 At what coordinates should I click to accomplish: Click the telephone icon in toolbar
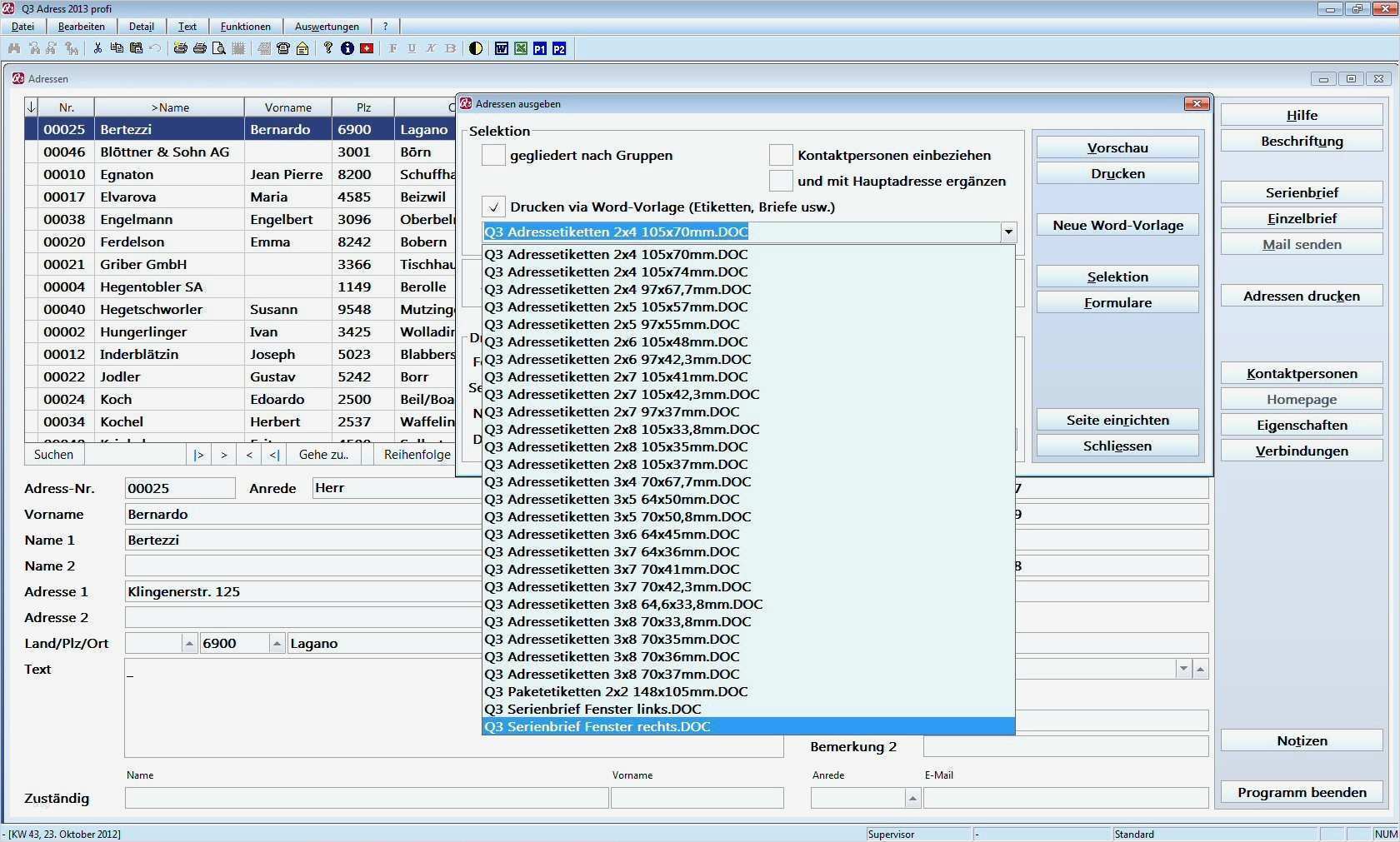pos(283,48)
